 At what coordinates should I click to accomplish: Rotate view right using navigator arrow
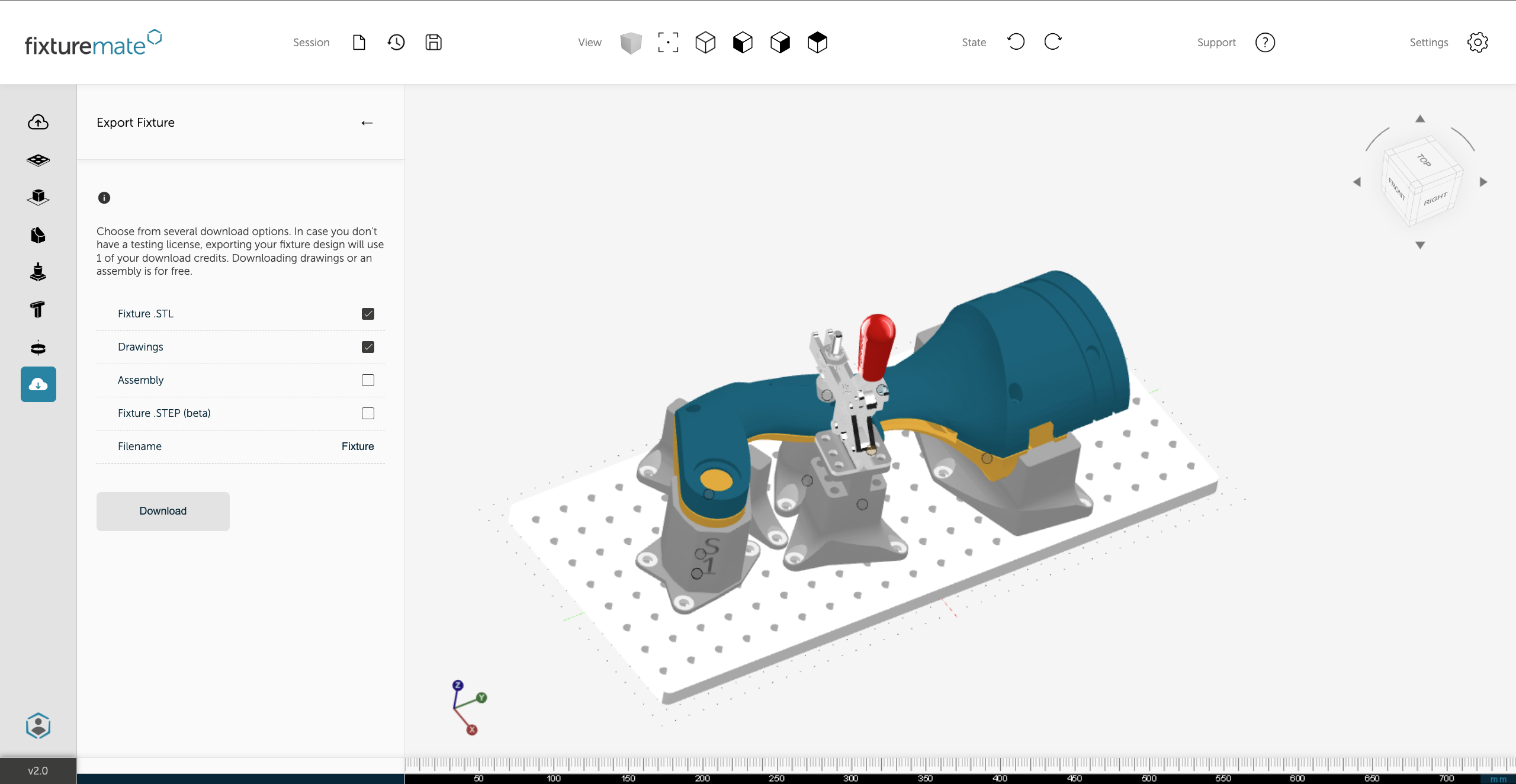point(1483,182)
